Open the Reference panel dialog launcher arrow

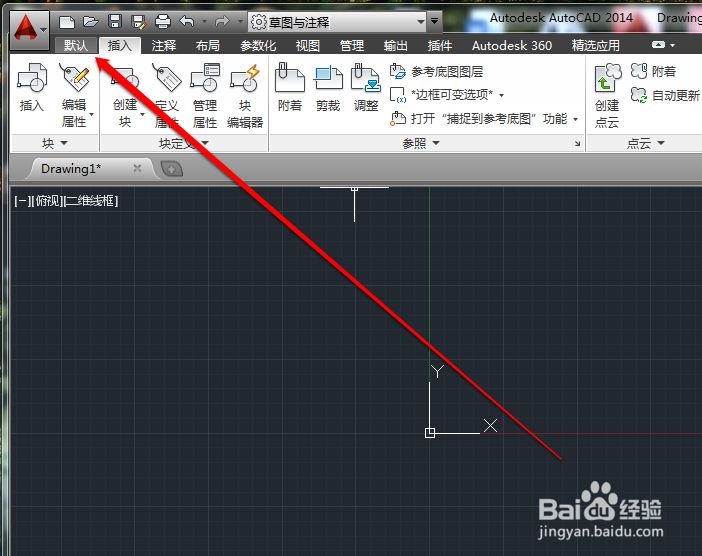[x=578, y=143]
